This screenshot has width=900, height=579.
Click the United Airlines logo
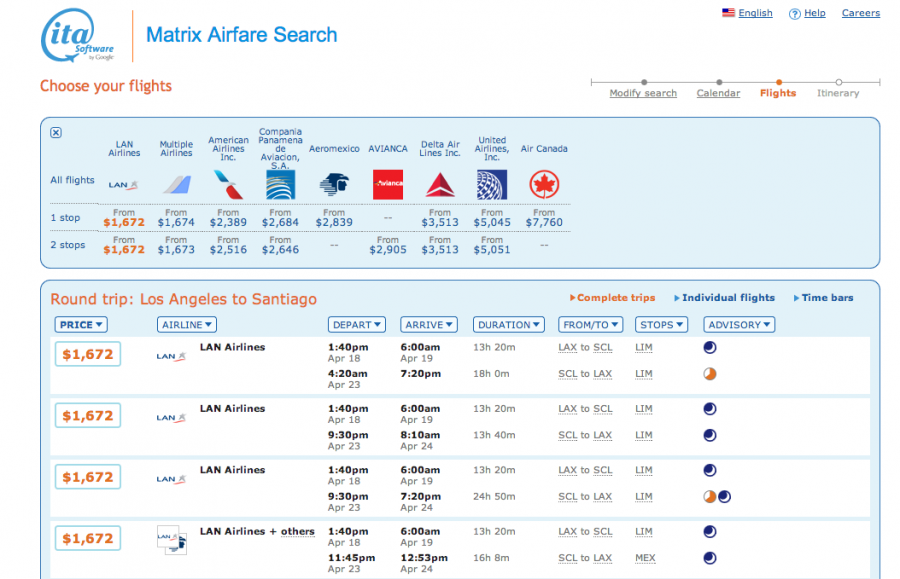click(x=491, y=184)
